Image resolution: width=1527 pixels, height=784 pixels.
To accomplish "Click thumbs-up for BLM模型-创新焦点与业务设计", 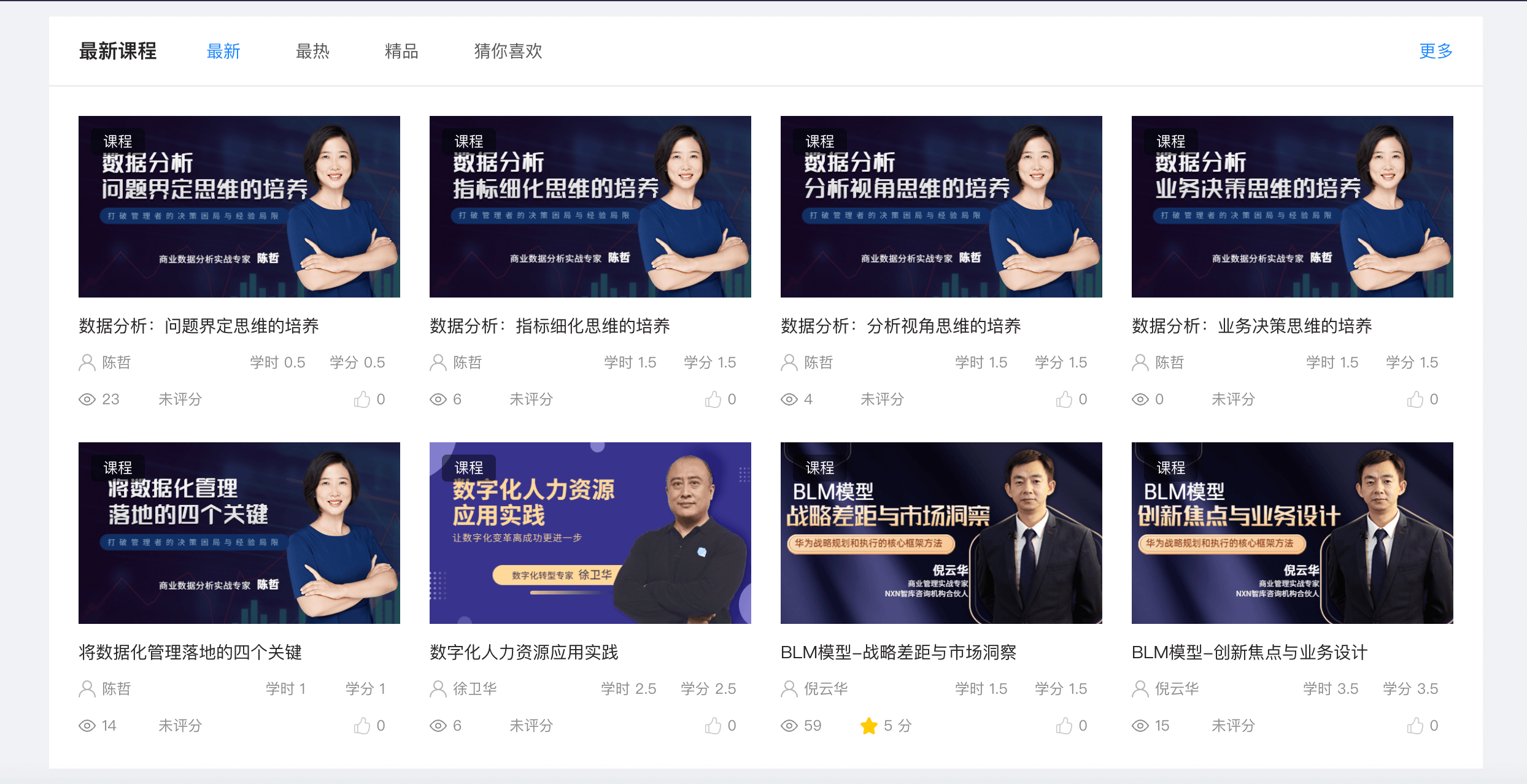I will [1415, 726].
